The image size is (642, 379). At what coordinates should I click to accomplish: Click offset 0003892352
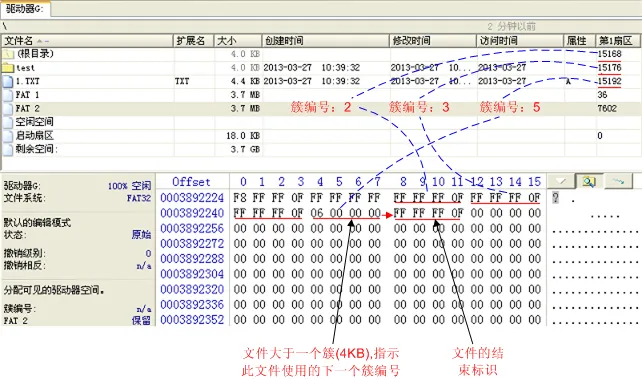(192, 320)
